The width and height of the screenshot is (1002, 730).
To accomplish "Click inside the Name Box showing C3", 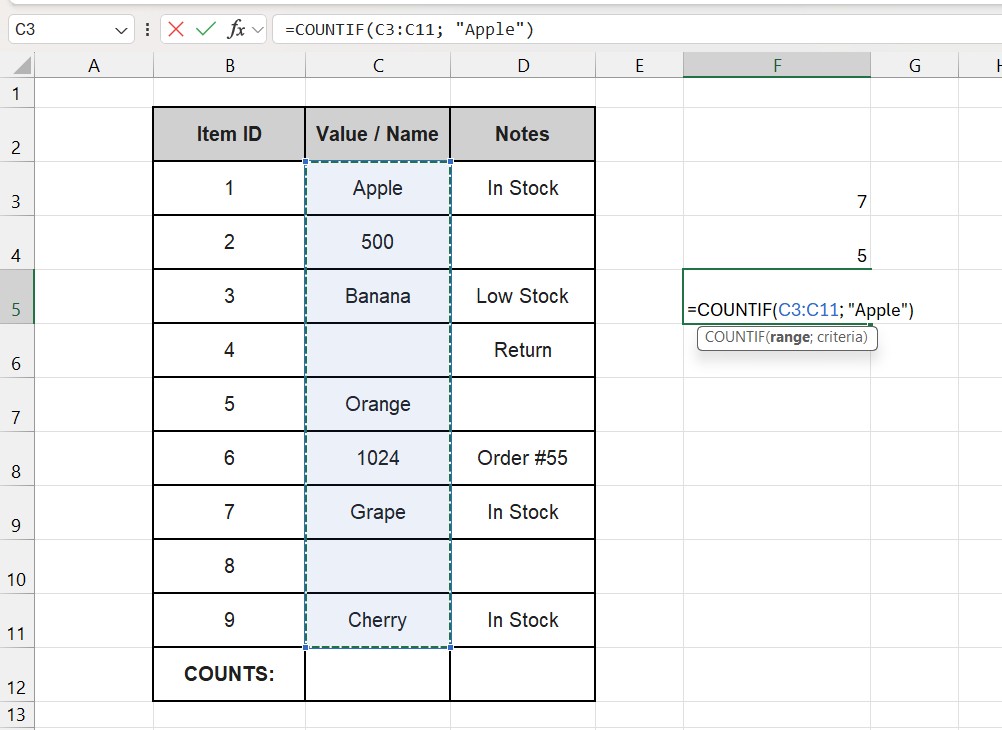I will tap(60, 29).
